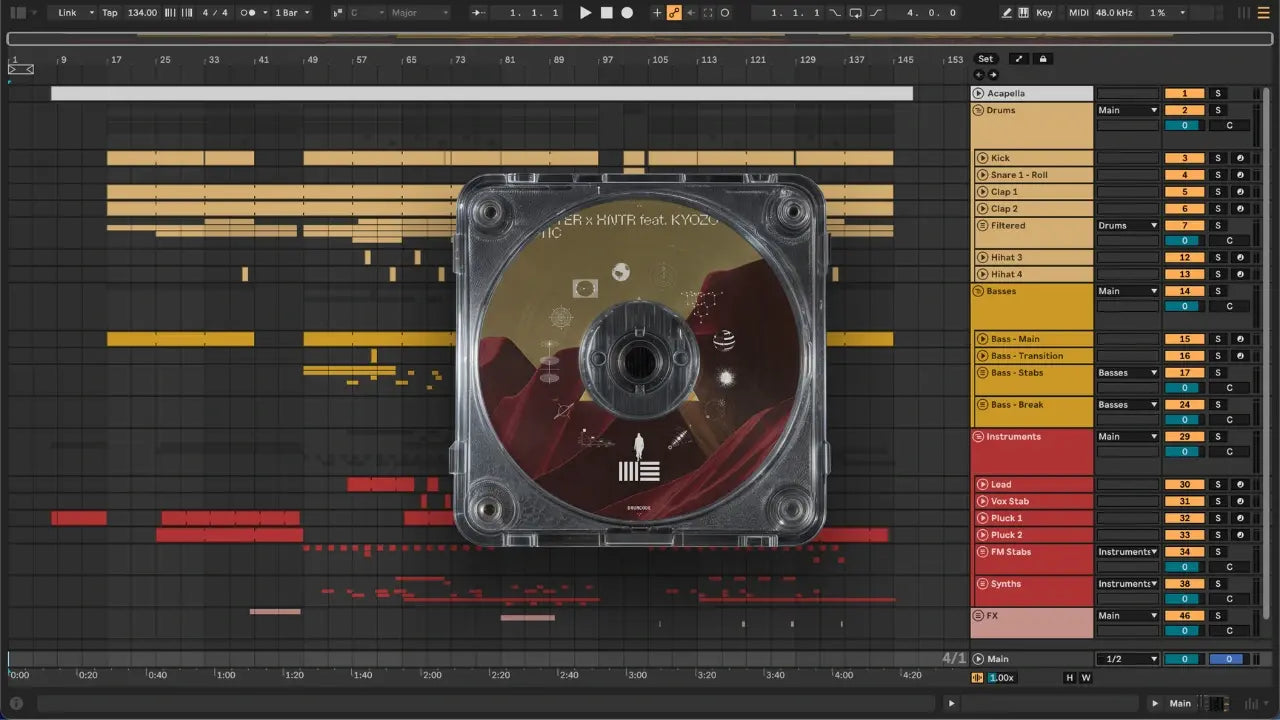The image size is (1280, 720).
Task: Click the Capture MIDI icon
Action: point(708,13)
